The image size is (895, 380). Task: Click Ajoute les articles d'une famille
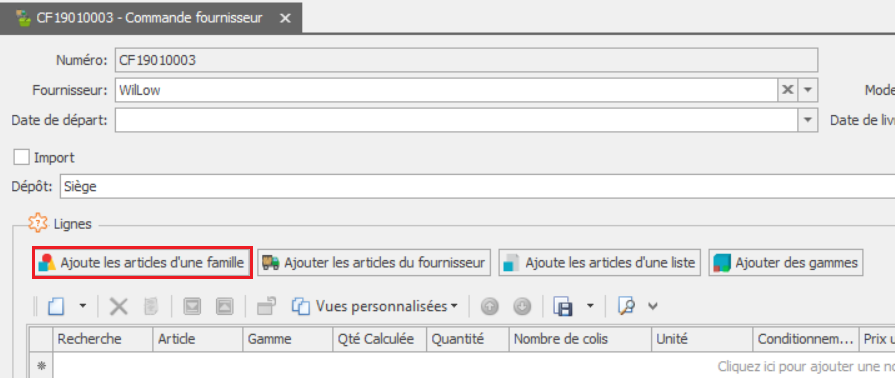pos(142,262)
